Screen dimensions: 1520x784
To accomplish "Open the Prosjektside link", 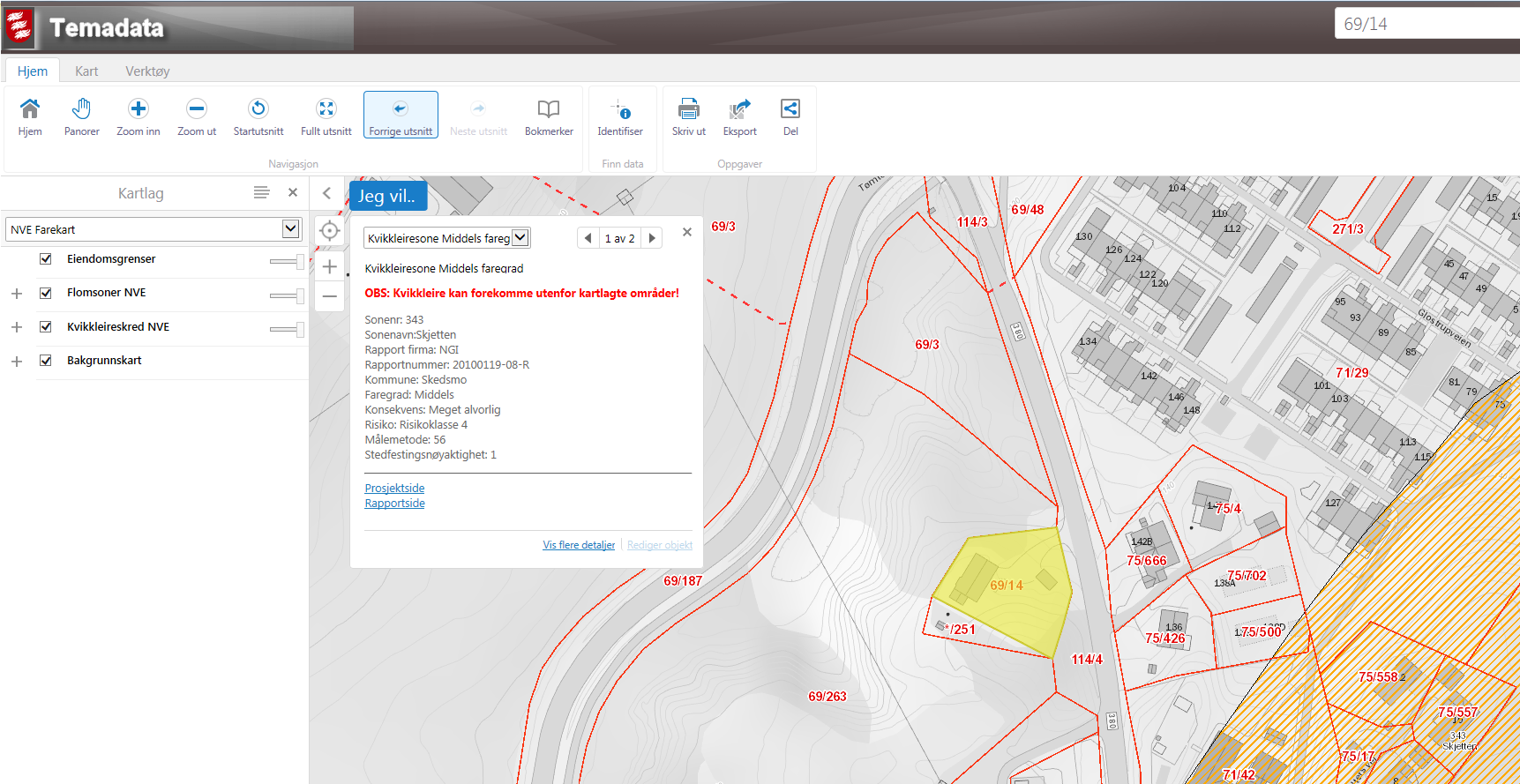I will pos(394,488).
